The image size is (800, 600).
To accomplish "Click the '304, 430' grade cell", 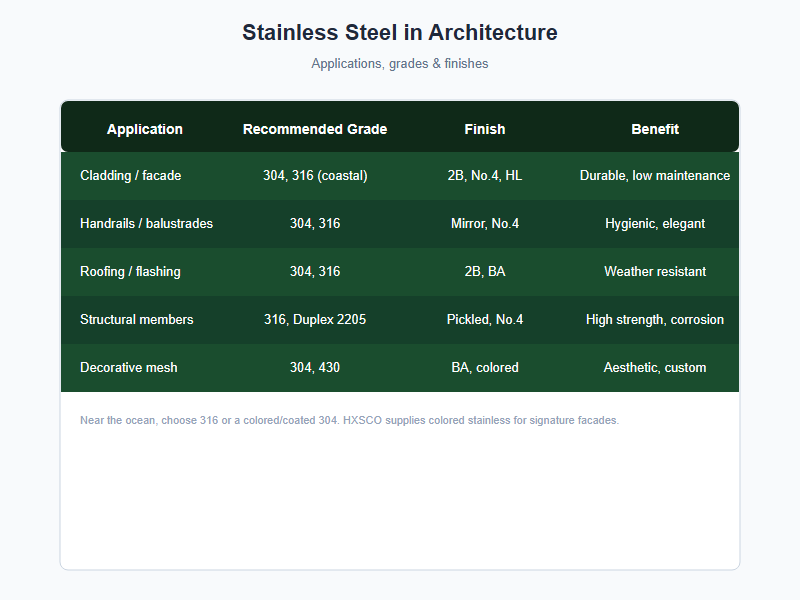I will tap(315, 367).
